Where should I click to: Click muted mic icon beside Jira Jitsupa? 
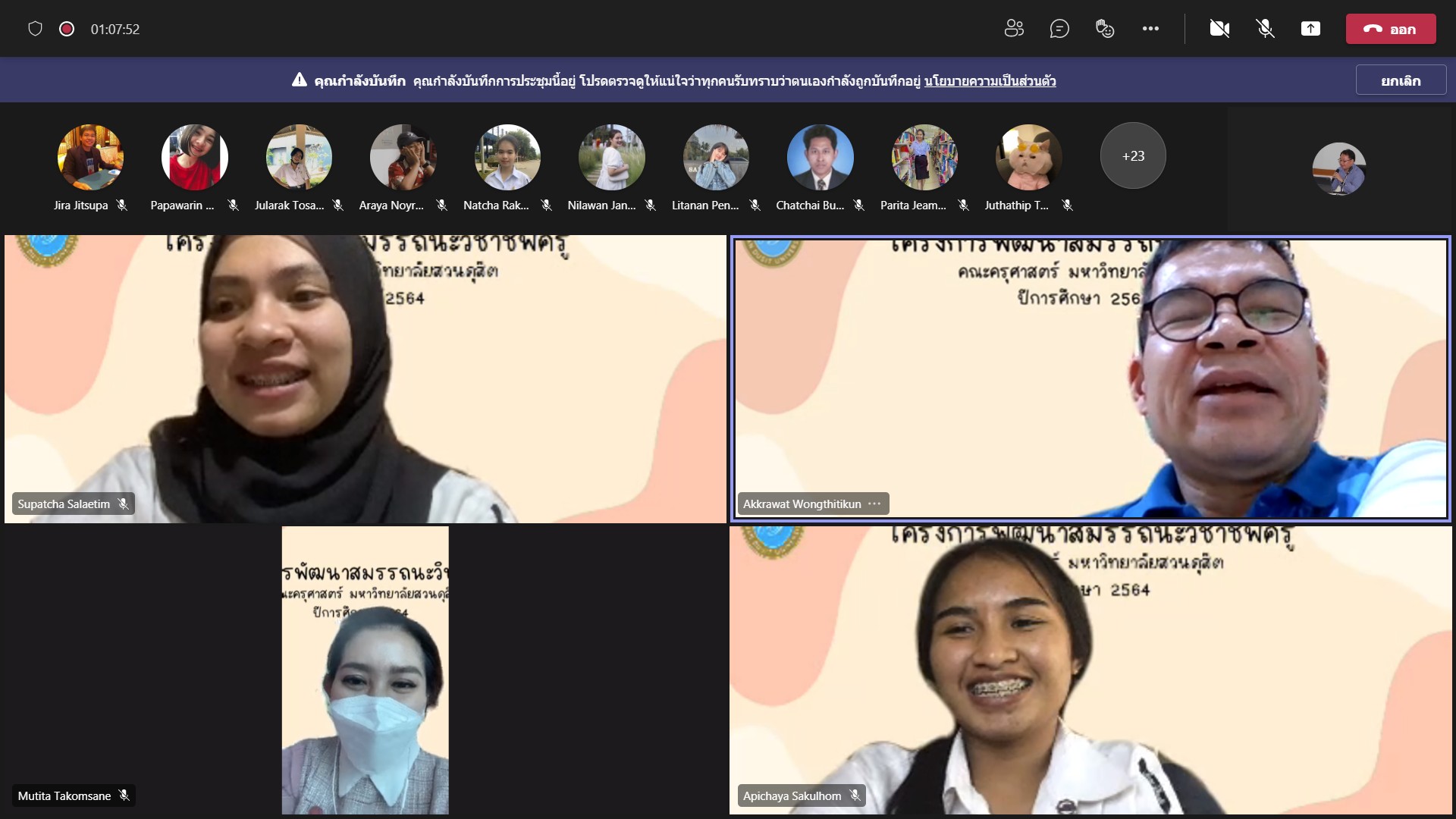coord(122,206)
